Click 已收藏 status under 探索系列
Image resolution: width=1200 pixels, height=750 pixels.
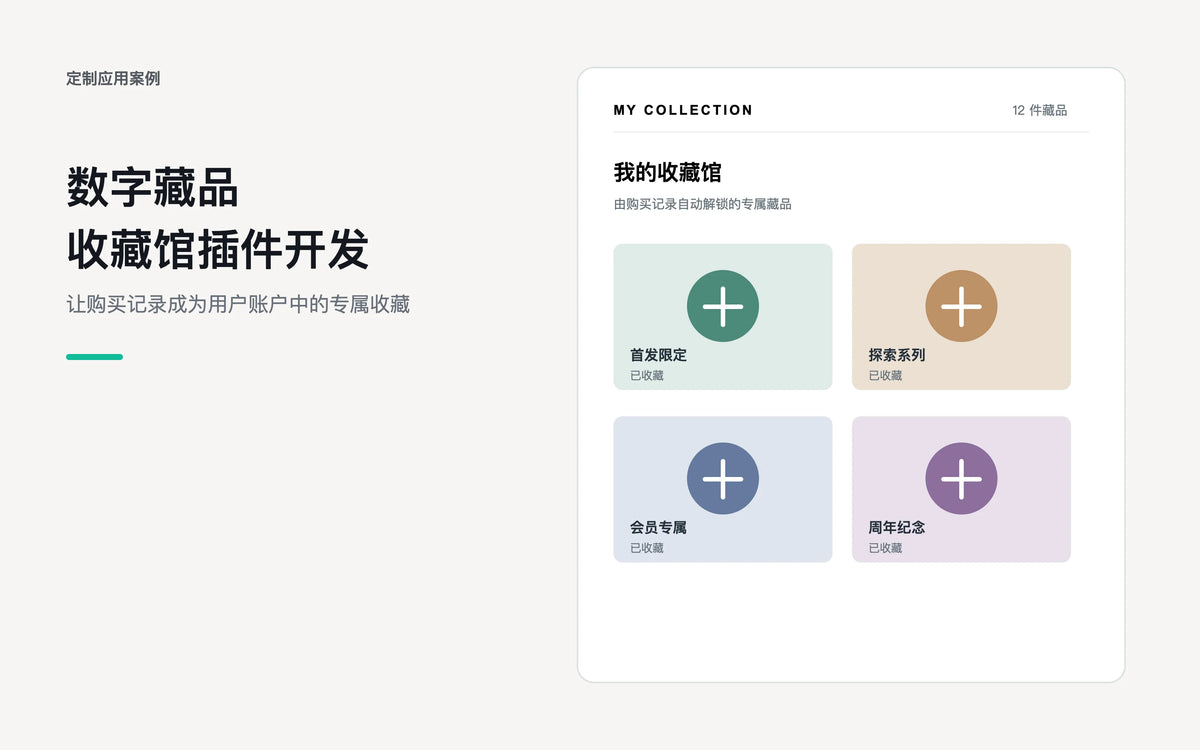click(885, 376)
